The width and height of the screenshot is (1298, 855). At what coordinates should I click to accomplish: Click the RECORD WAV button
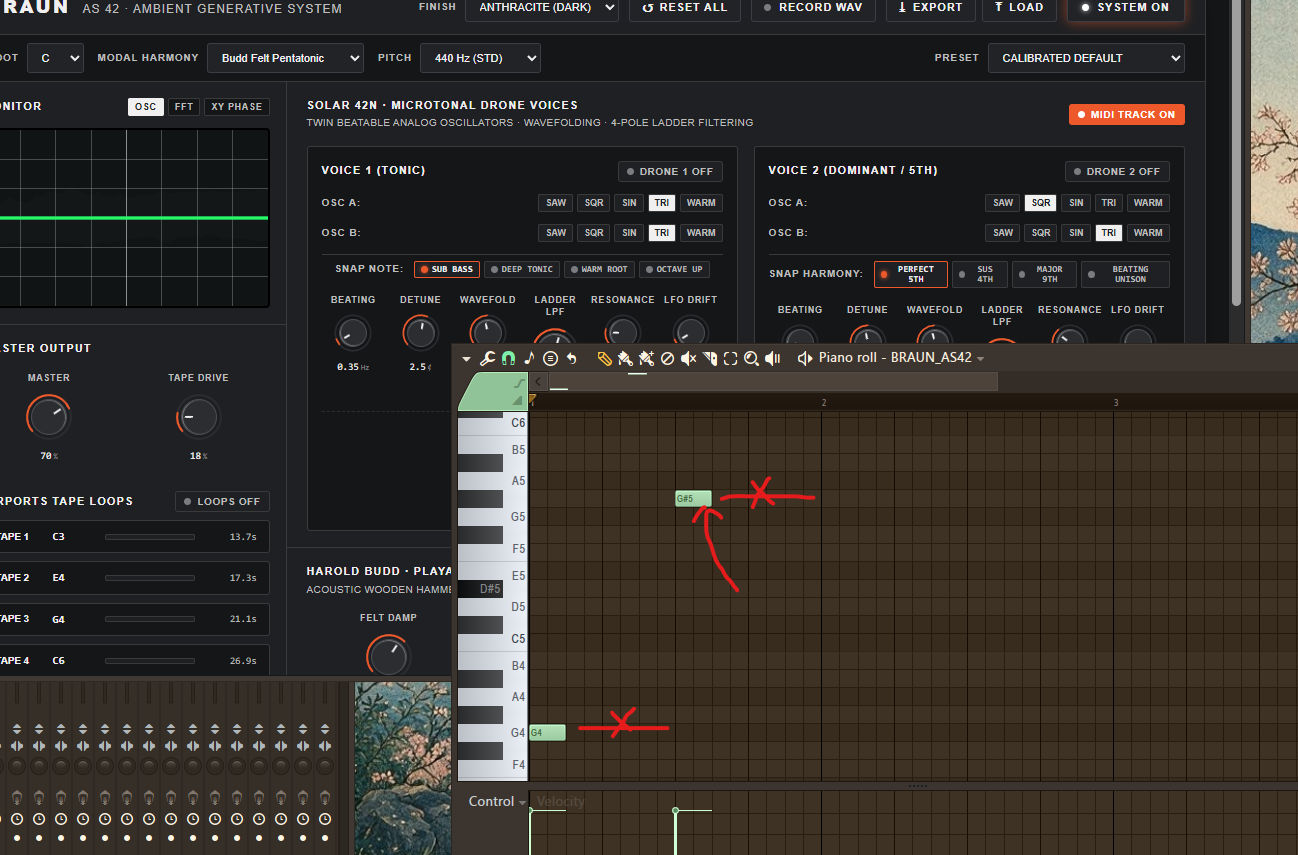click(x=813, y=8)
